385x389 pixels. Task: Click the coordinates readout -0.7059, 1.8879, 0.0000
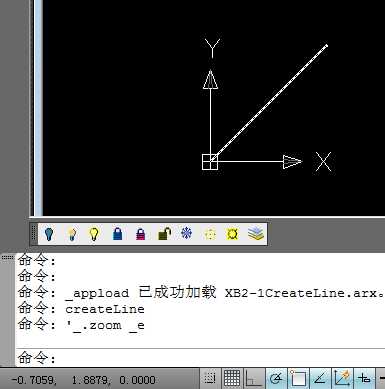83,380
